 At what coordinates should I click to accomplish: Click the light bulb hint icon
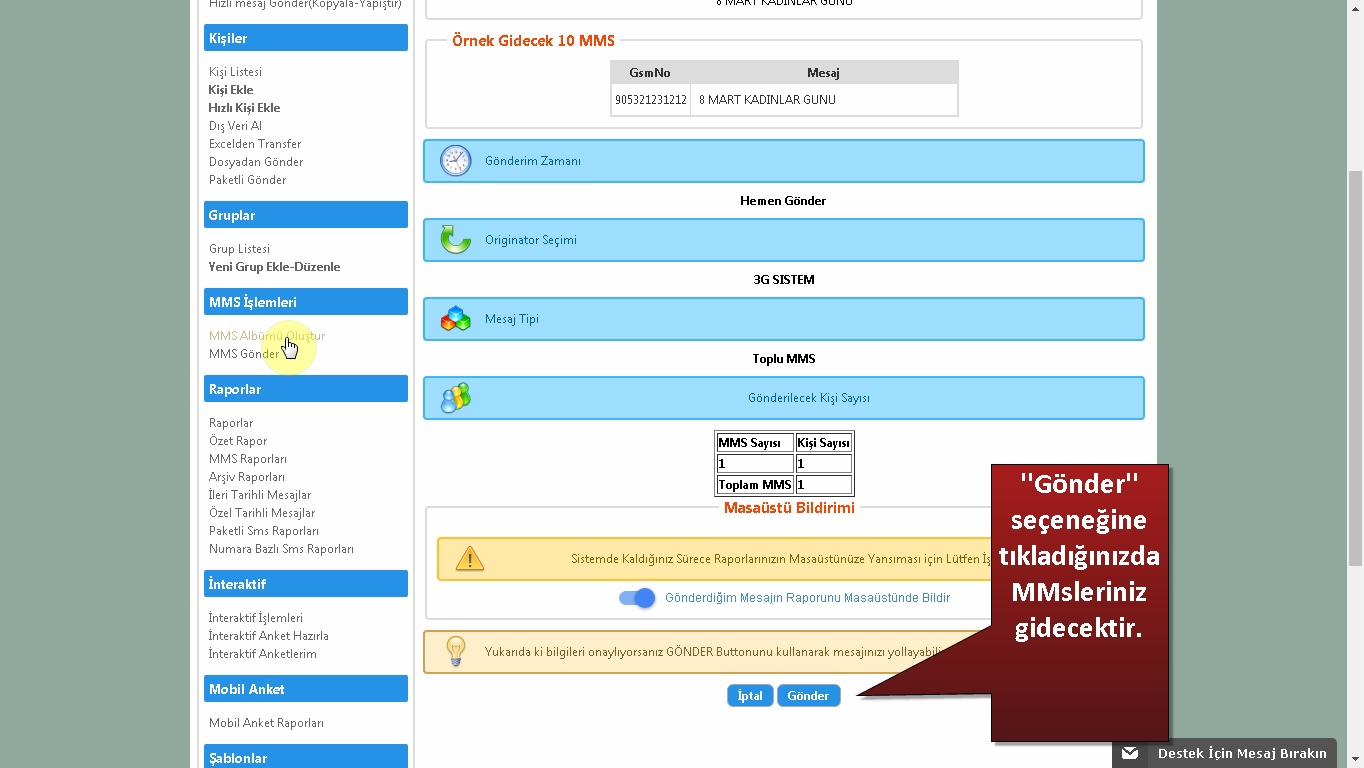pos(455,651)
